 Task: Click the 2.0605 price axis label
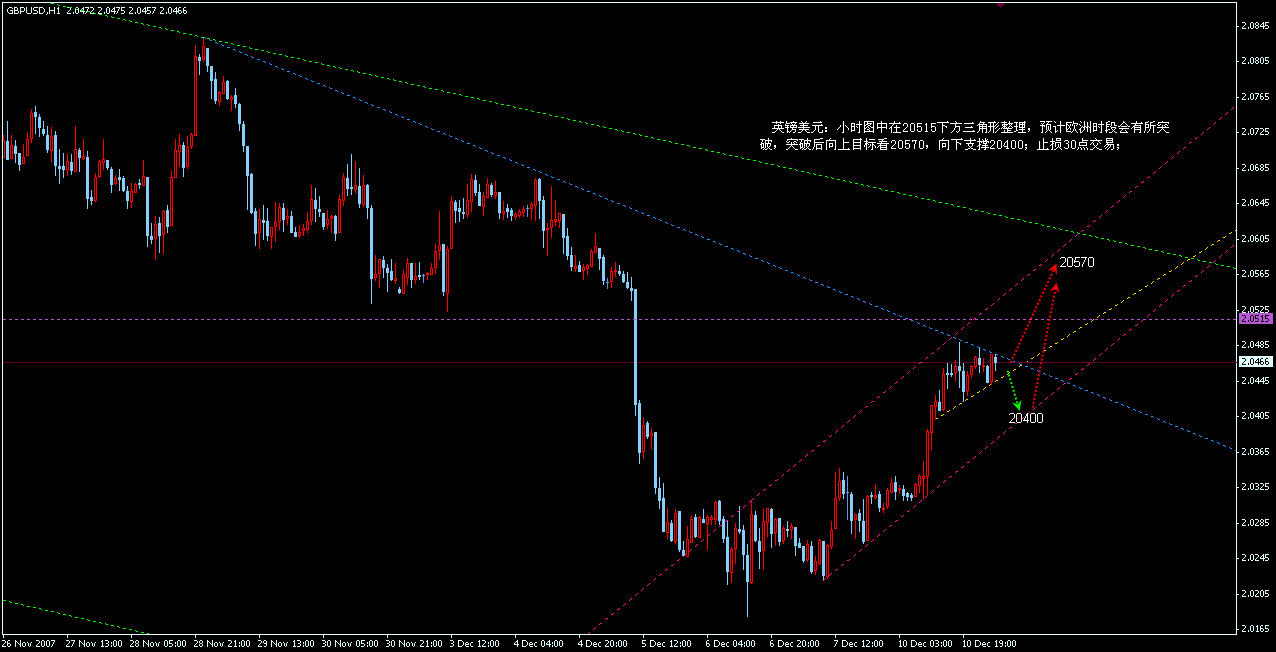(1256, 238)
